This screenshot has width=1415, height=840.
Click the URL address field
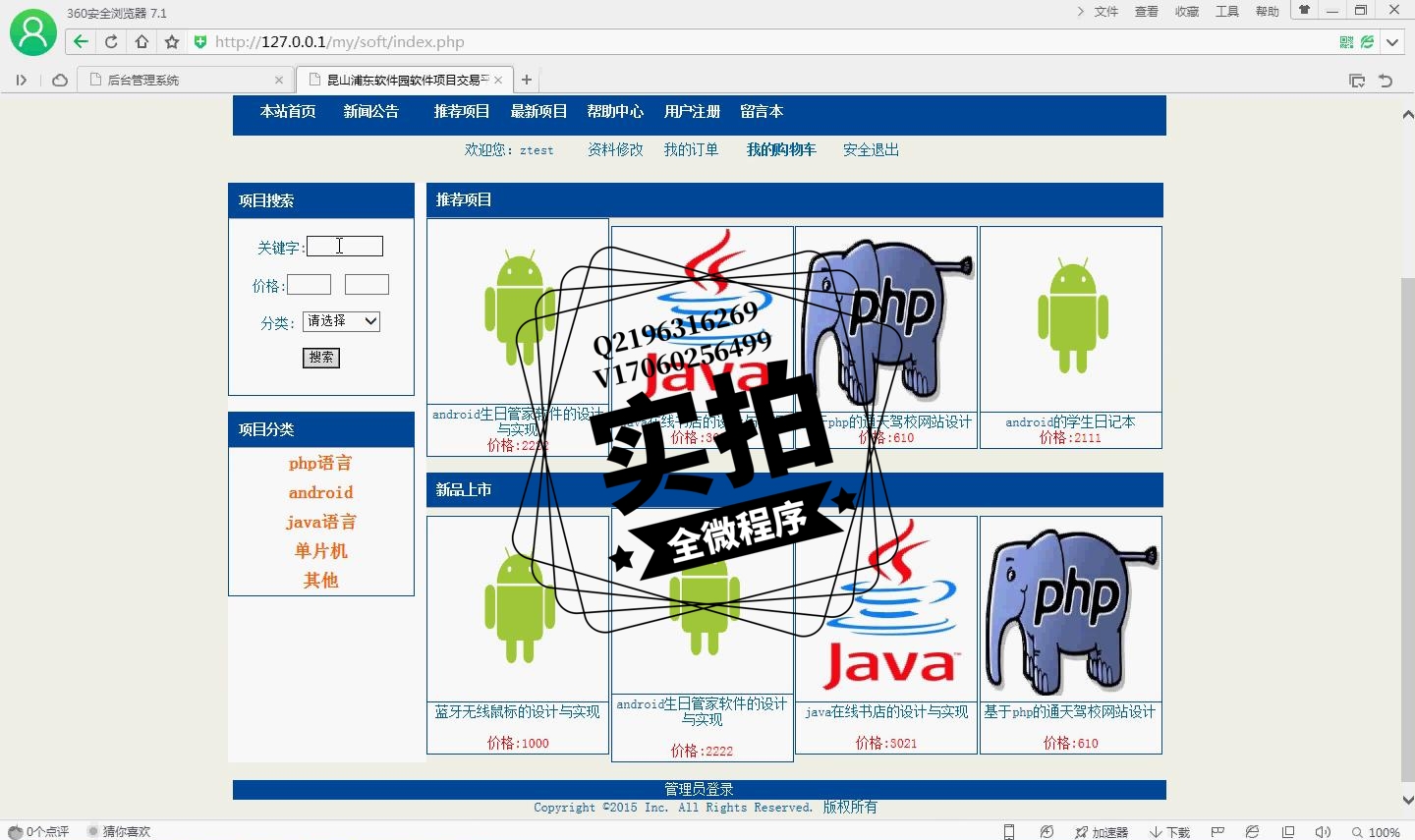coord(766,42)
